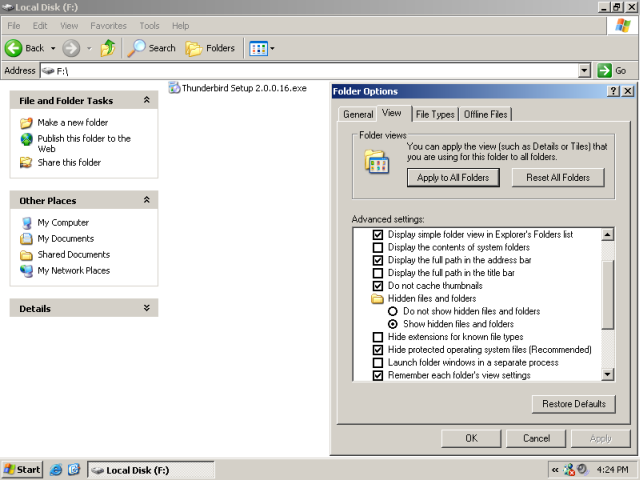Click the Advanced settings scroll down arrow

pos(607,374)
